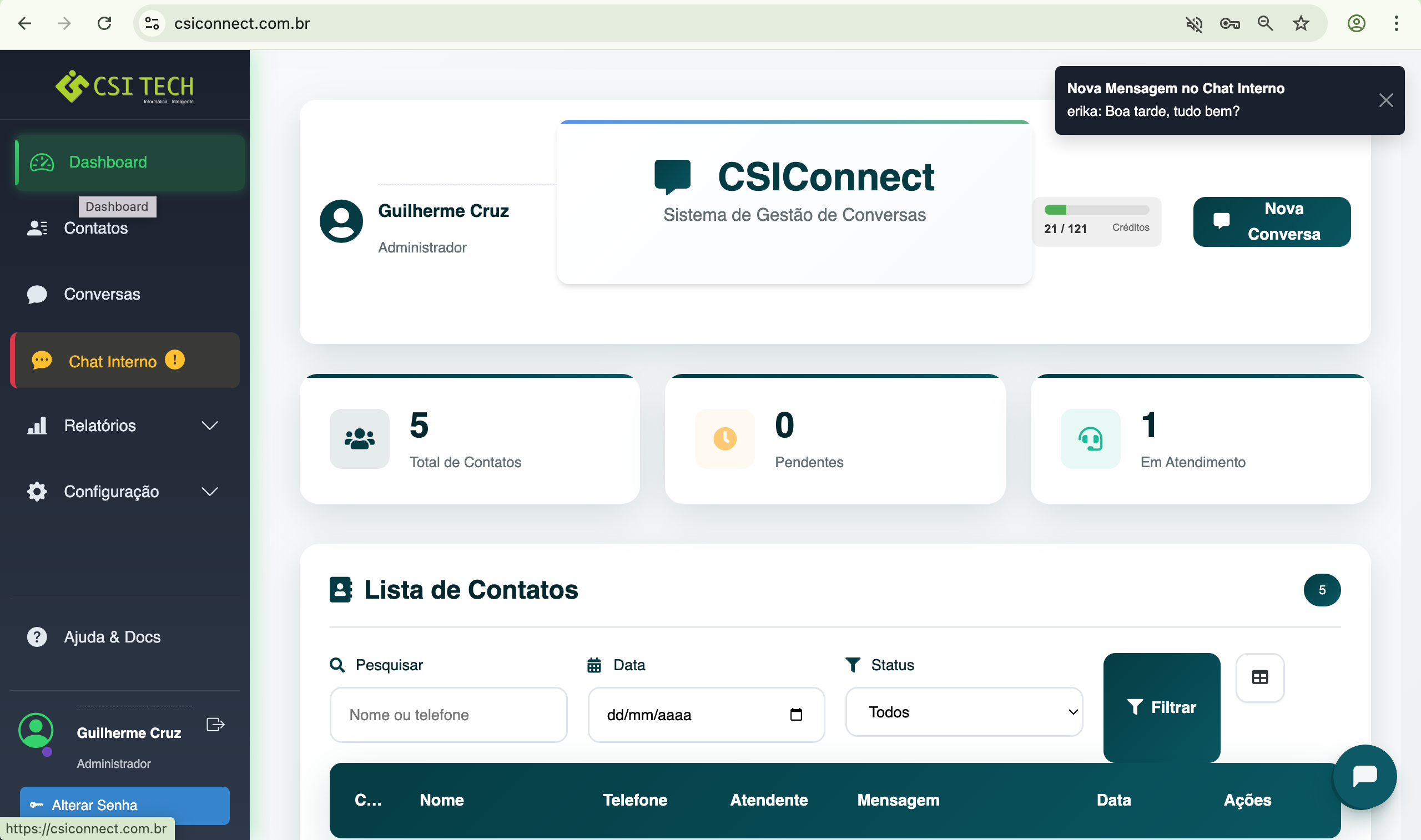Open the floating chat bubble button
This screenshot has height=840, width=1421.
click(1364, 776)
